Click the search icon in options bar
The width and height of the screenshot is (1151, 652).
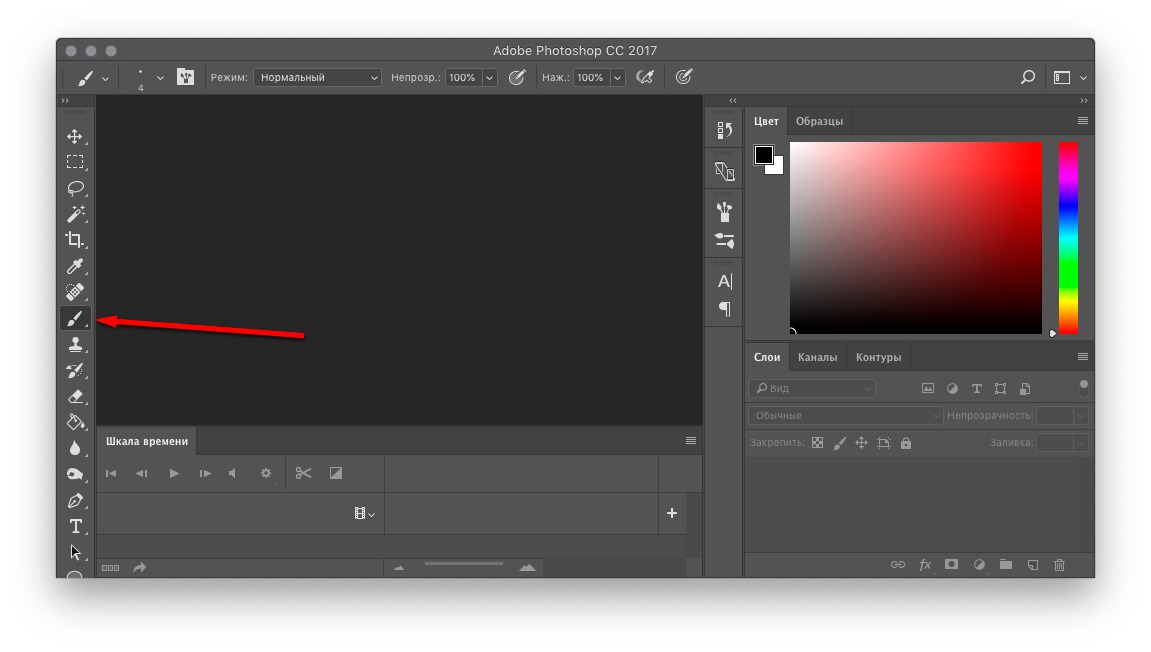point(1027,77)
